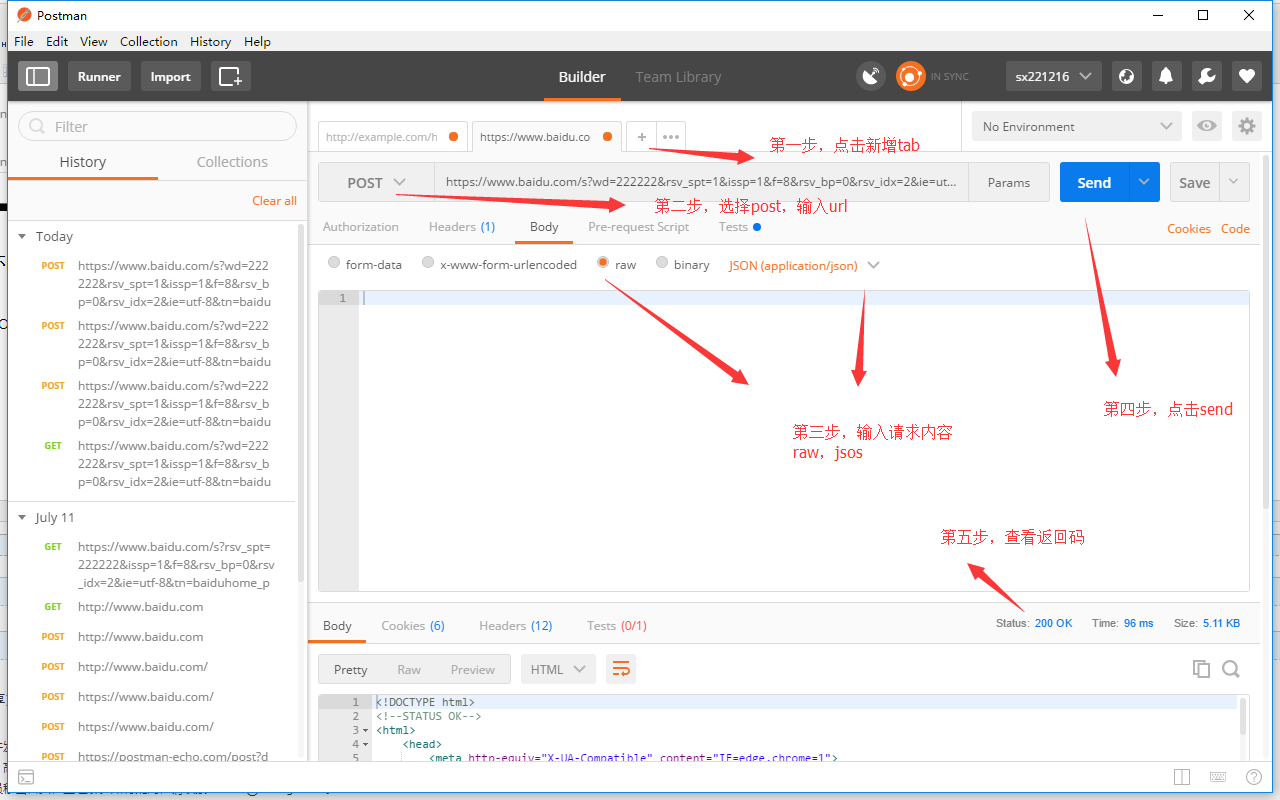Open HTML response format dropdown
The height and width of the screenshot is (800, 1280).
tap(558, 669)
